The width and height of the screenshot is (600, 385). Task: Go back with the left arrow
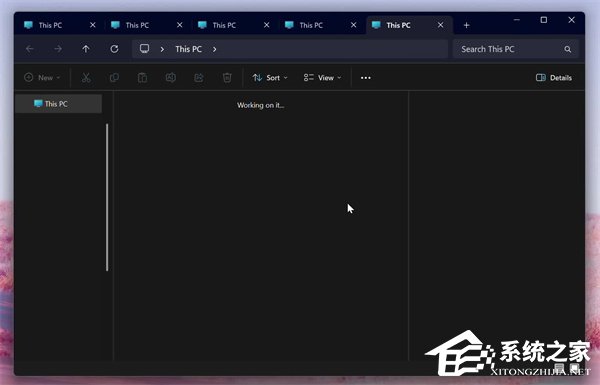pos(29,49)
